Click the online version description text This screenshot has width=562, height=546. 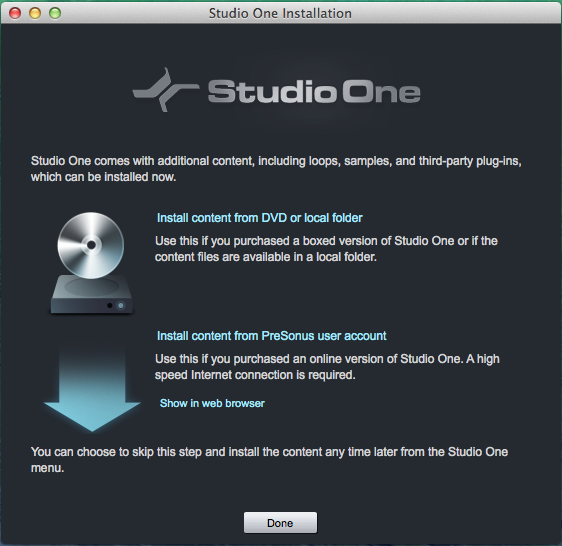(327, 367)
